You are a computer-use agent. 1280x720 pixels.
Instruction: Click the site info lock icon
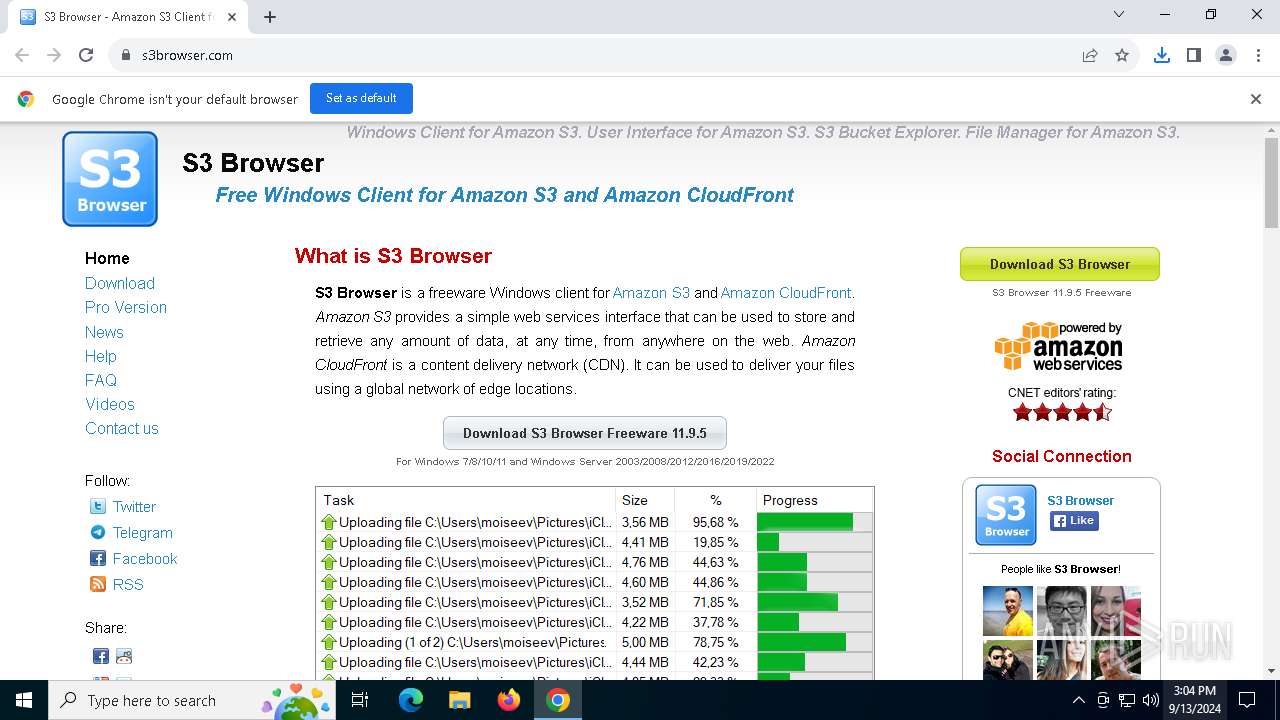click(x=125, y=55)
